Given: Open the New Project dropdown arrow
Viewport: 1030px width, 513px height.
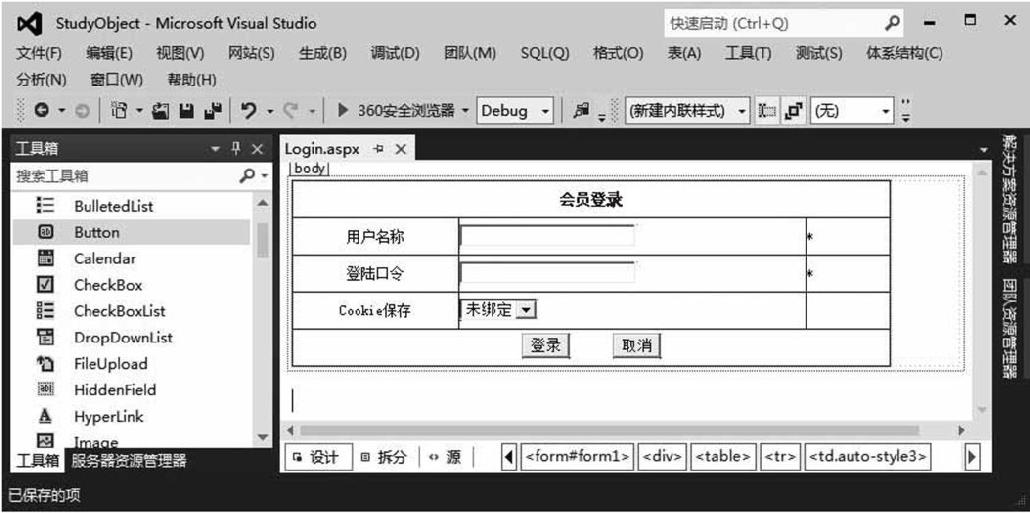Looking at the screenshot, I should 139,111.
